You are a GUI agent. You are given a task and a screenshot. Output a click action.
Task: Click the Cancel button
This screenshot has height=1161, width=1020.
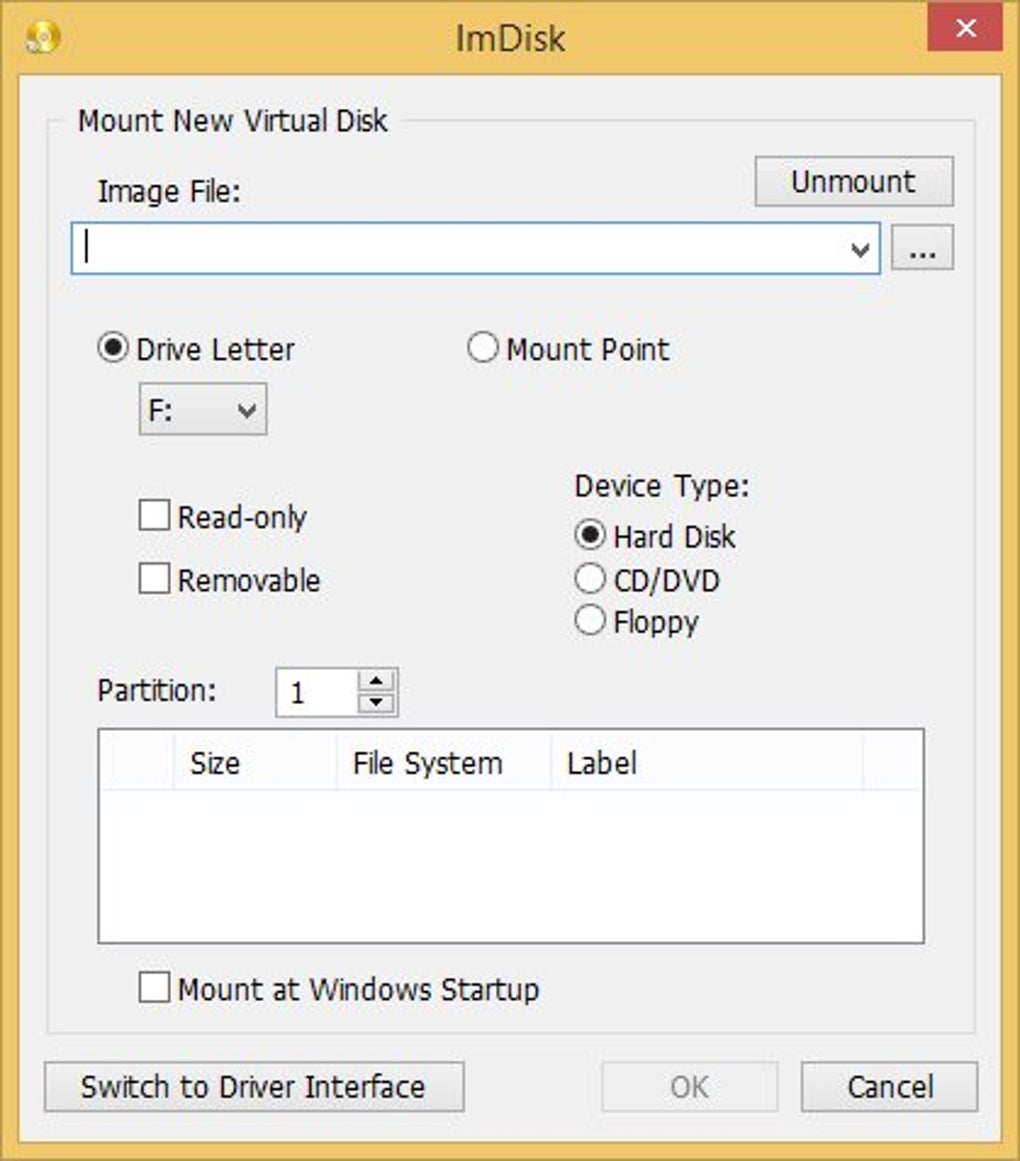pos(888,1087)
